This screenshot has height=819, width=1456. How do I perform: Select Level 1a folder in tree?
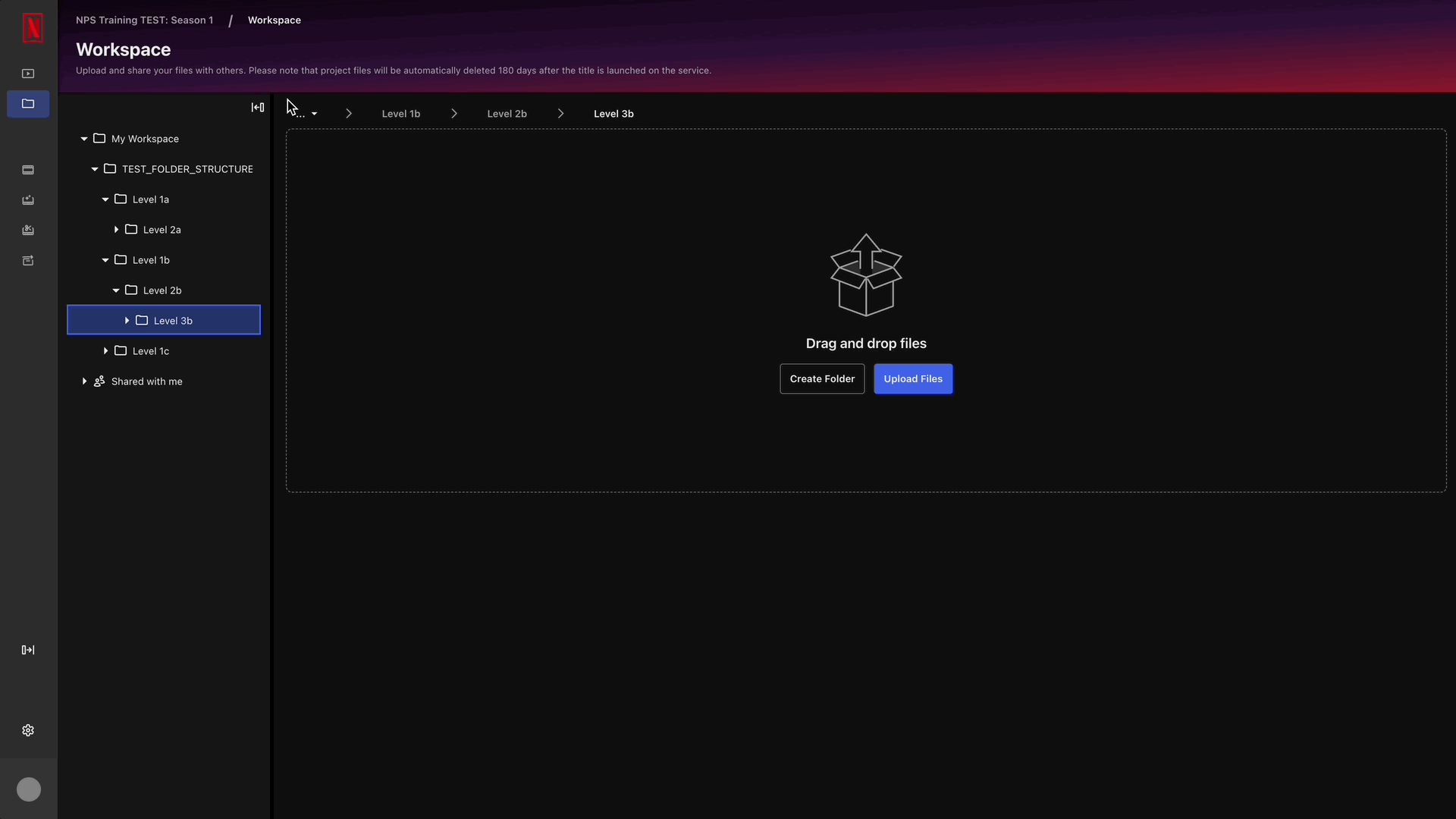click(150, 199)
